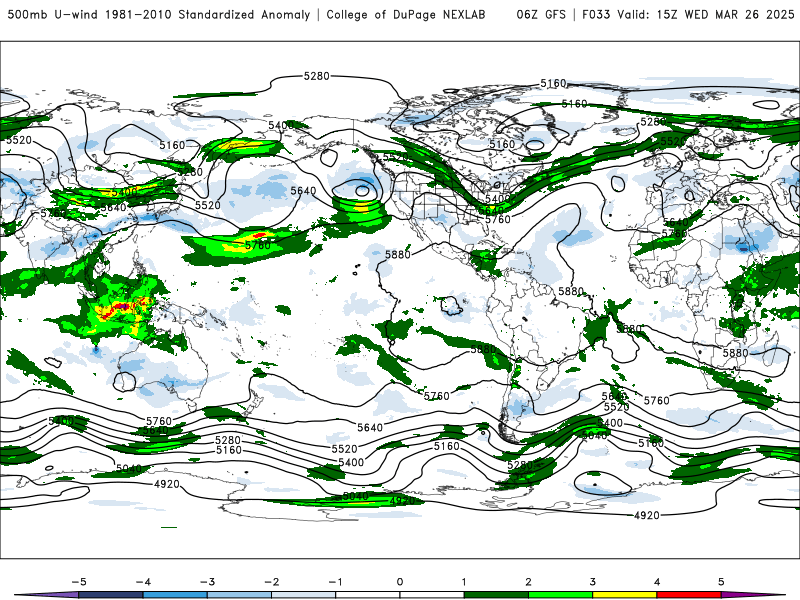Click the '0' colorbar scale label

click(399, 582)
